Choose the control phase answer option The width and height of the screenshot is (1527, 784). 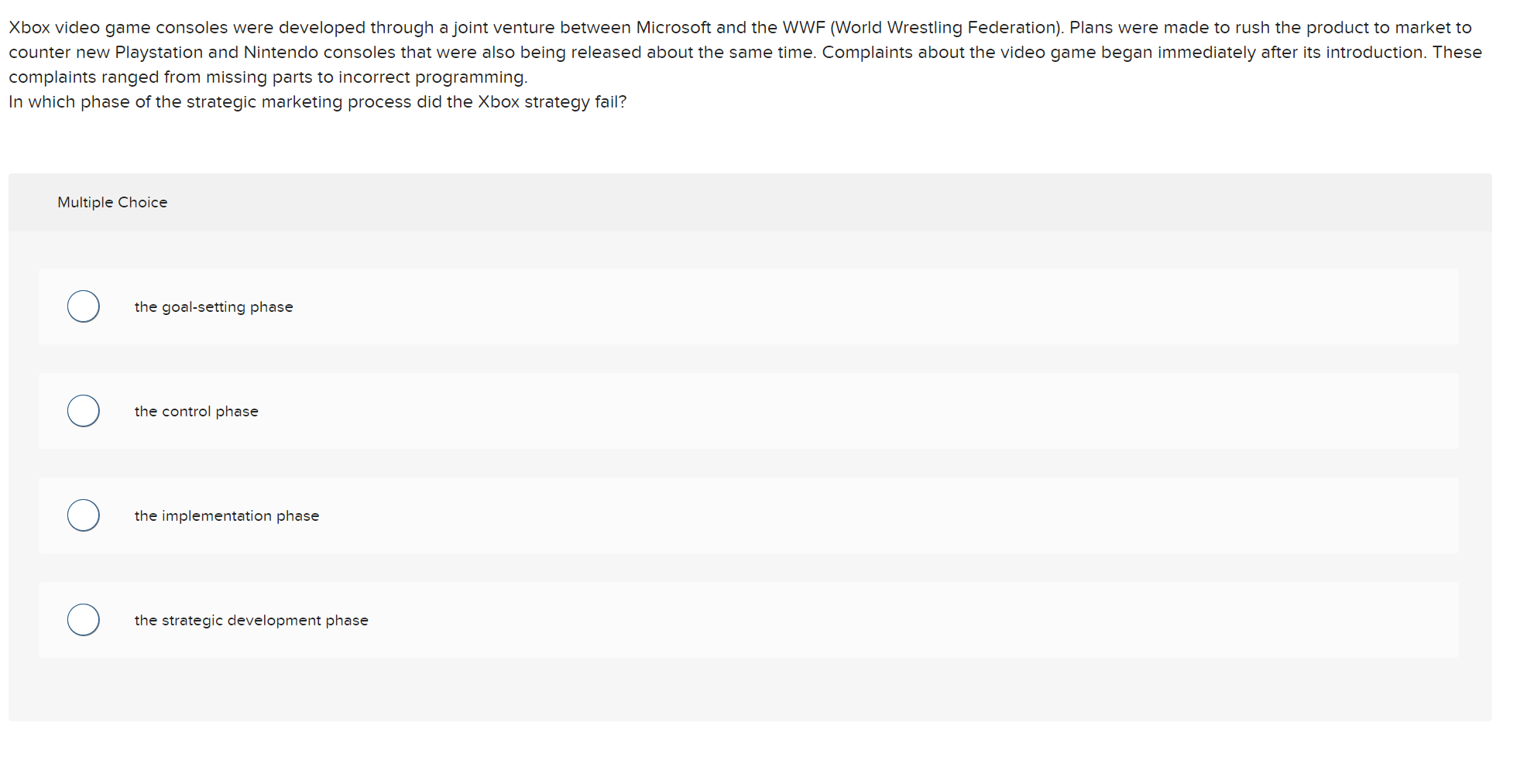196,411
